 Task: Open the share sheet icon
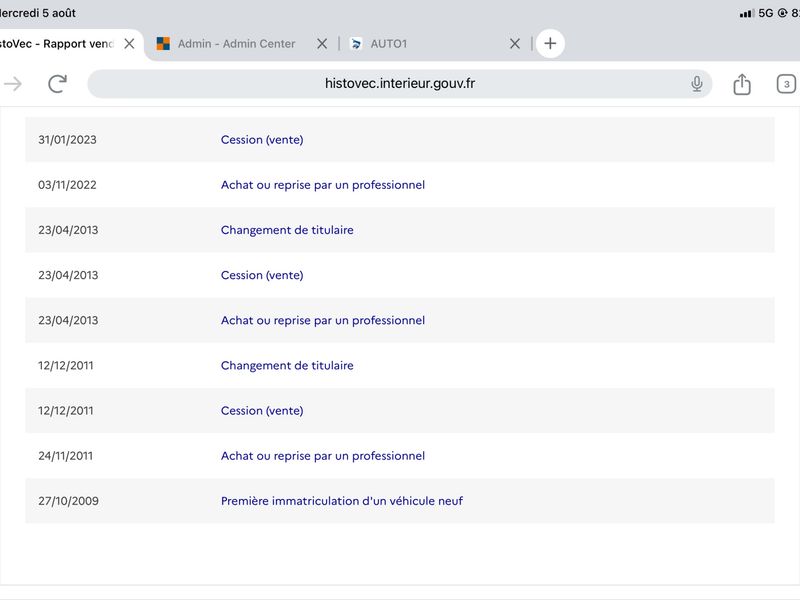coord(742,84)
